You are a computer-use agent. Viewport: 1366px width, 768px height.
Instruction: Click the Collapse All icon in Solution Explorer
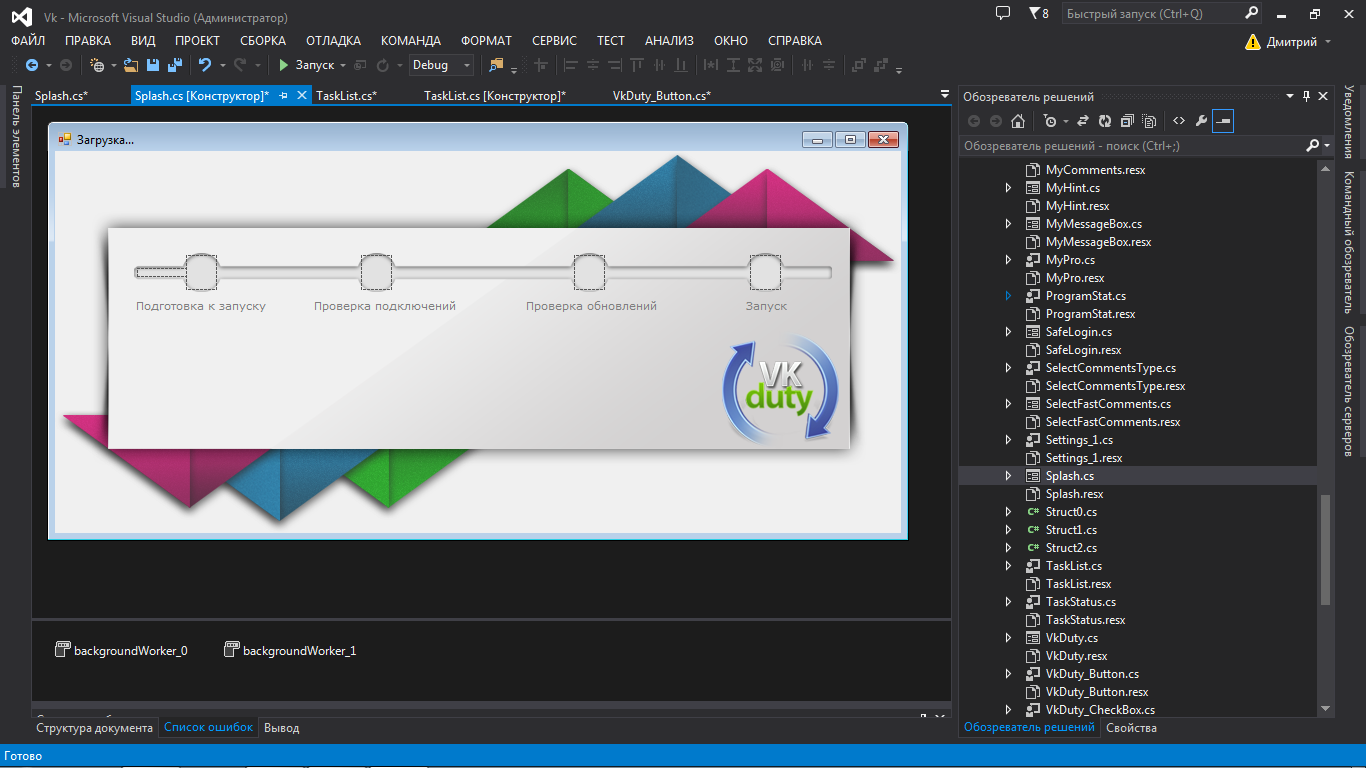click(x=1127, y=121)
